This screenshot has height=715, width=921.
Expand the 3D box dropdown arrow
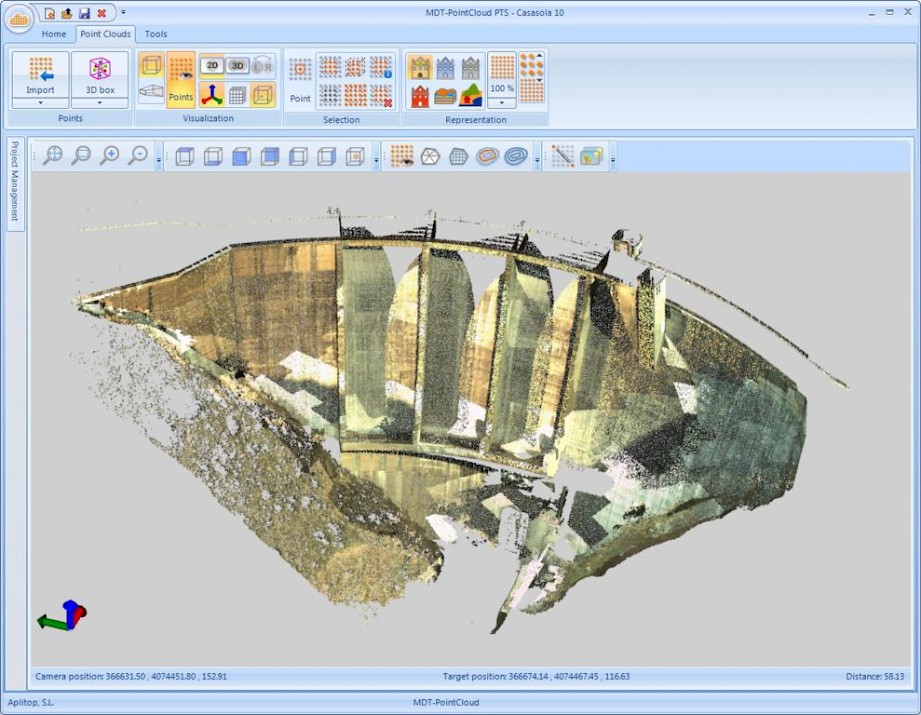click(x=100, y=102)
